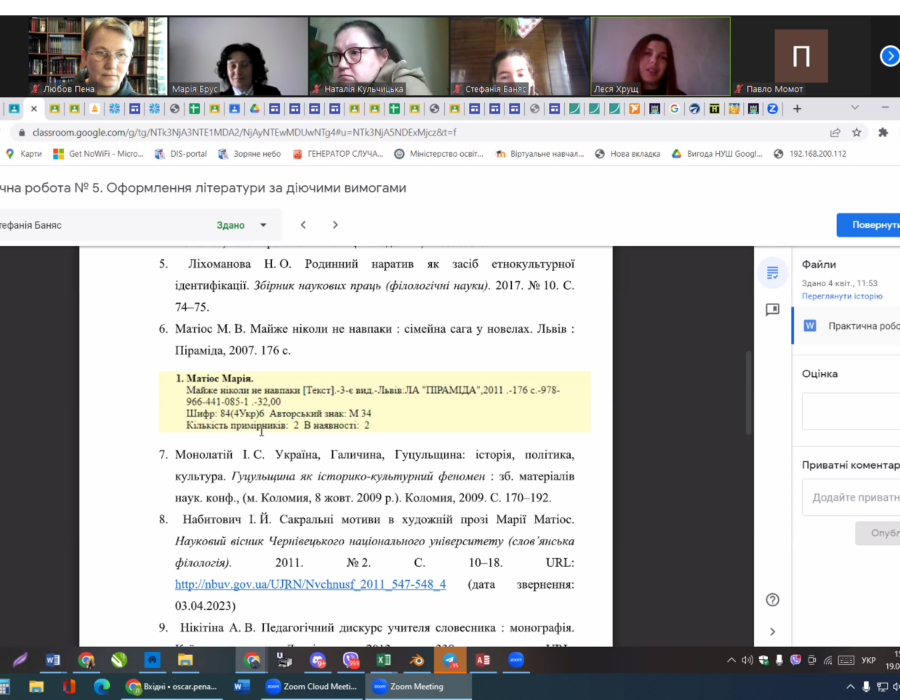Go to next student submission arrow
Image resolution: width=900 pixels, height=700 pixels.
point(335,225)
